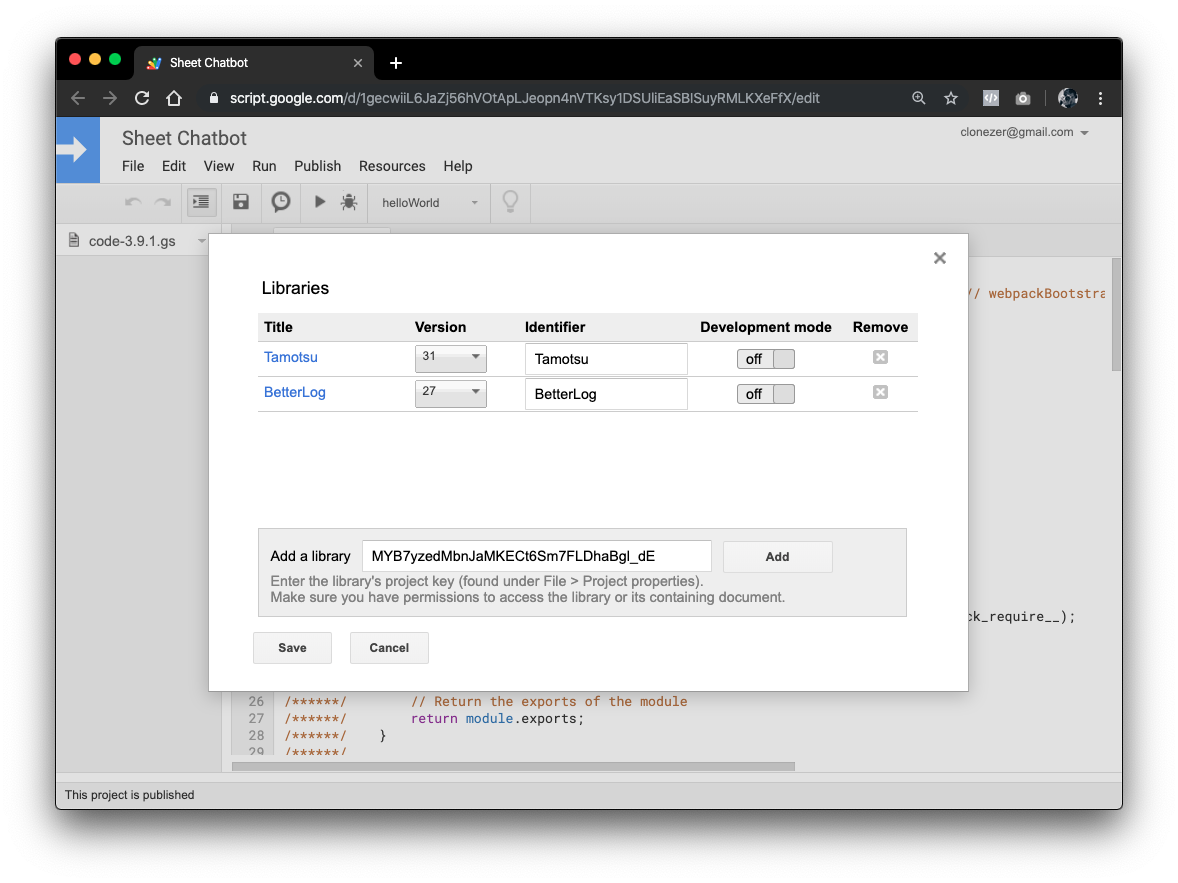Click the 'Version' column header

click(440, 327)
